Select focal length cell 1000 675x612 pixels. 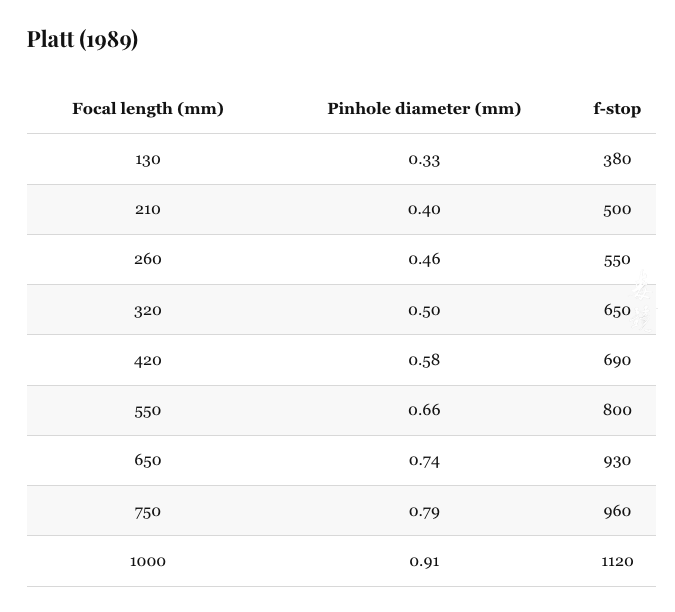tap(148, 561)
